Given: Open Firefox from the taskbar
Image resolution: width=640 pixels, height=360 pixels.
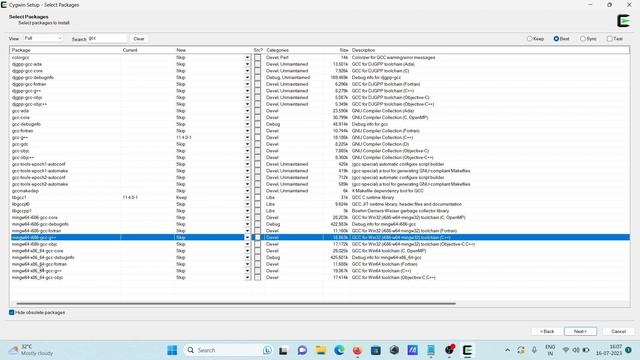Looking at the screenshot, I should coord(358,350).
